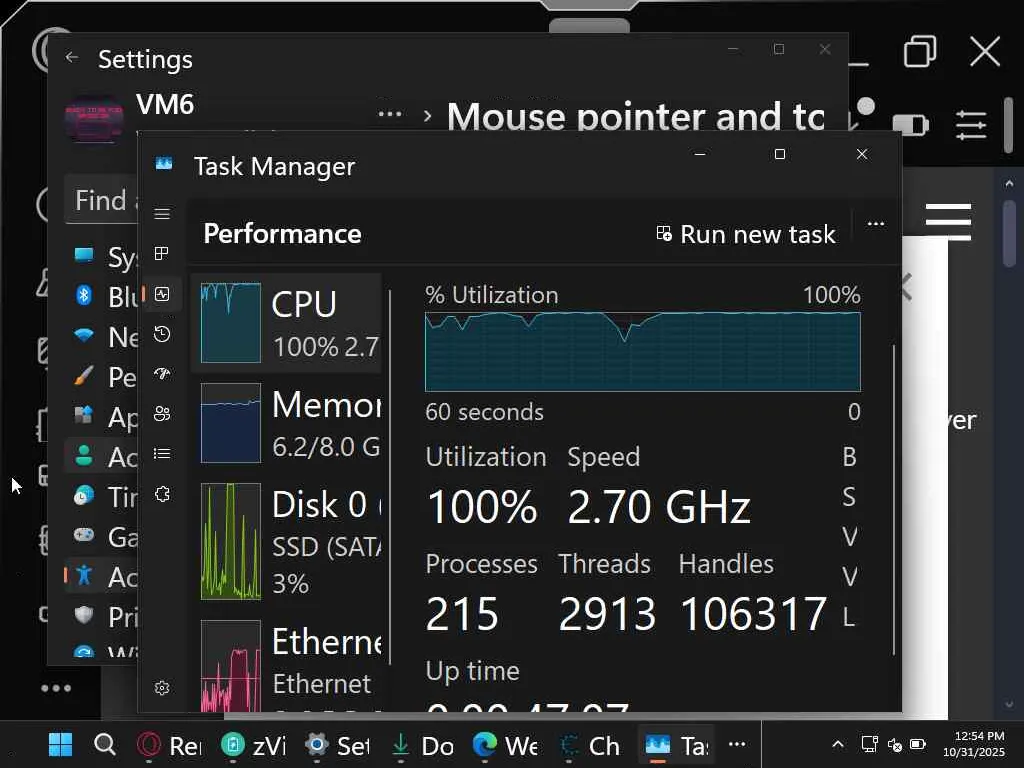This screenshot has height=768, width=1024.
Task: Select the Memory performance item
Action: coord(290,423)
